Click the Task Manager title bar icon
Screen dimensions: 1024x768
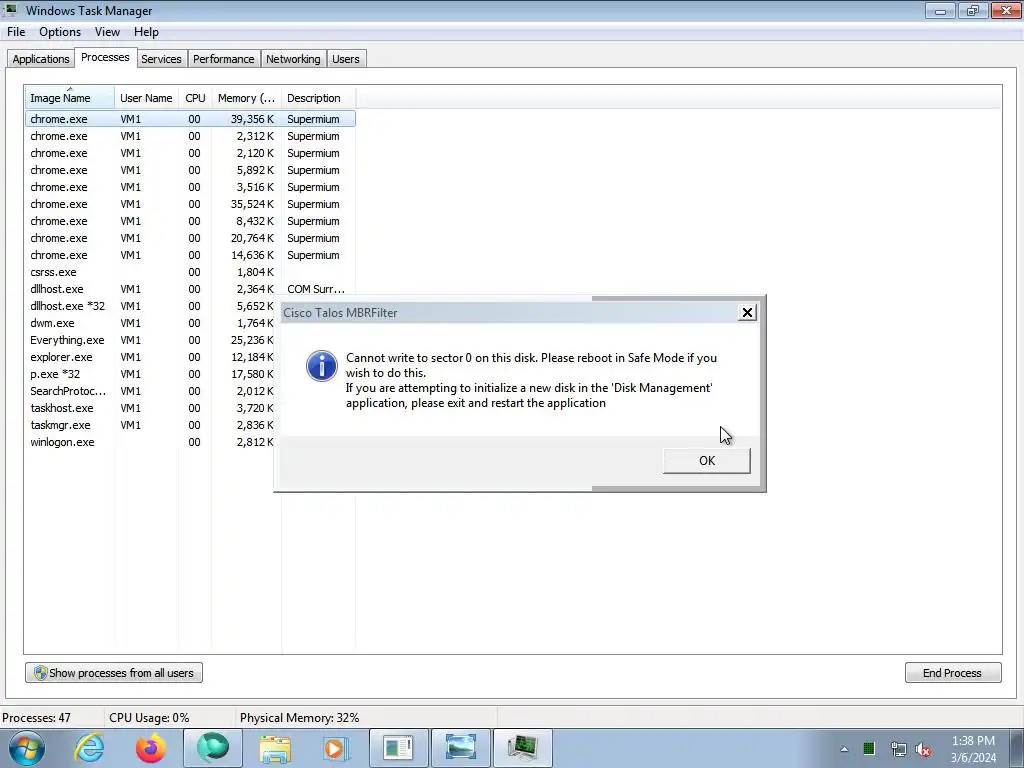coord(11,10)
